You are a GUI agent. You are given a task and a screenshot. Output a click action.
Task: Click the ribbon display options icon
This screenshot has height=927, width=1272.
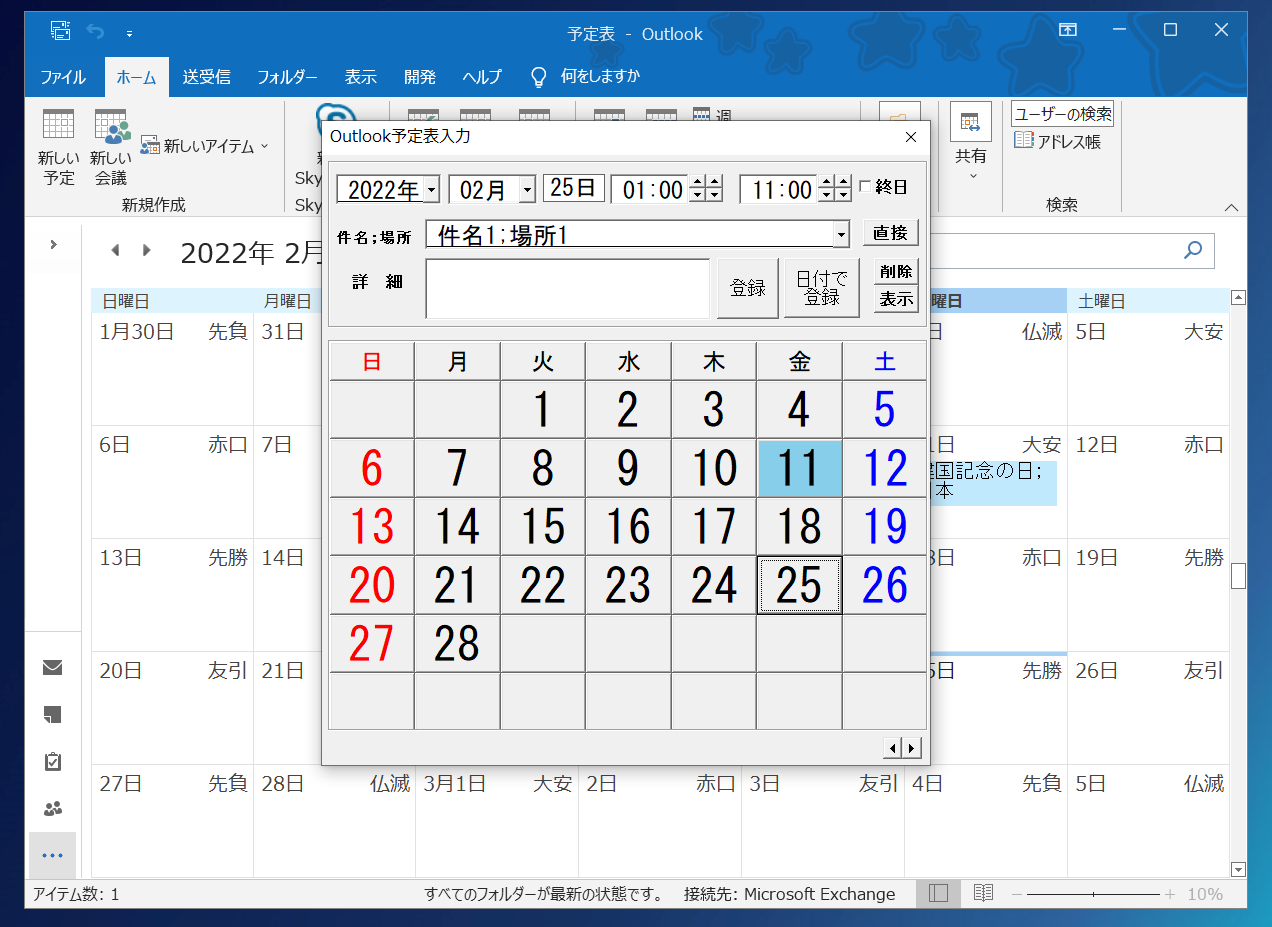pyautogui.click(x=1068, y=30)
